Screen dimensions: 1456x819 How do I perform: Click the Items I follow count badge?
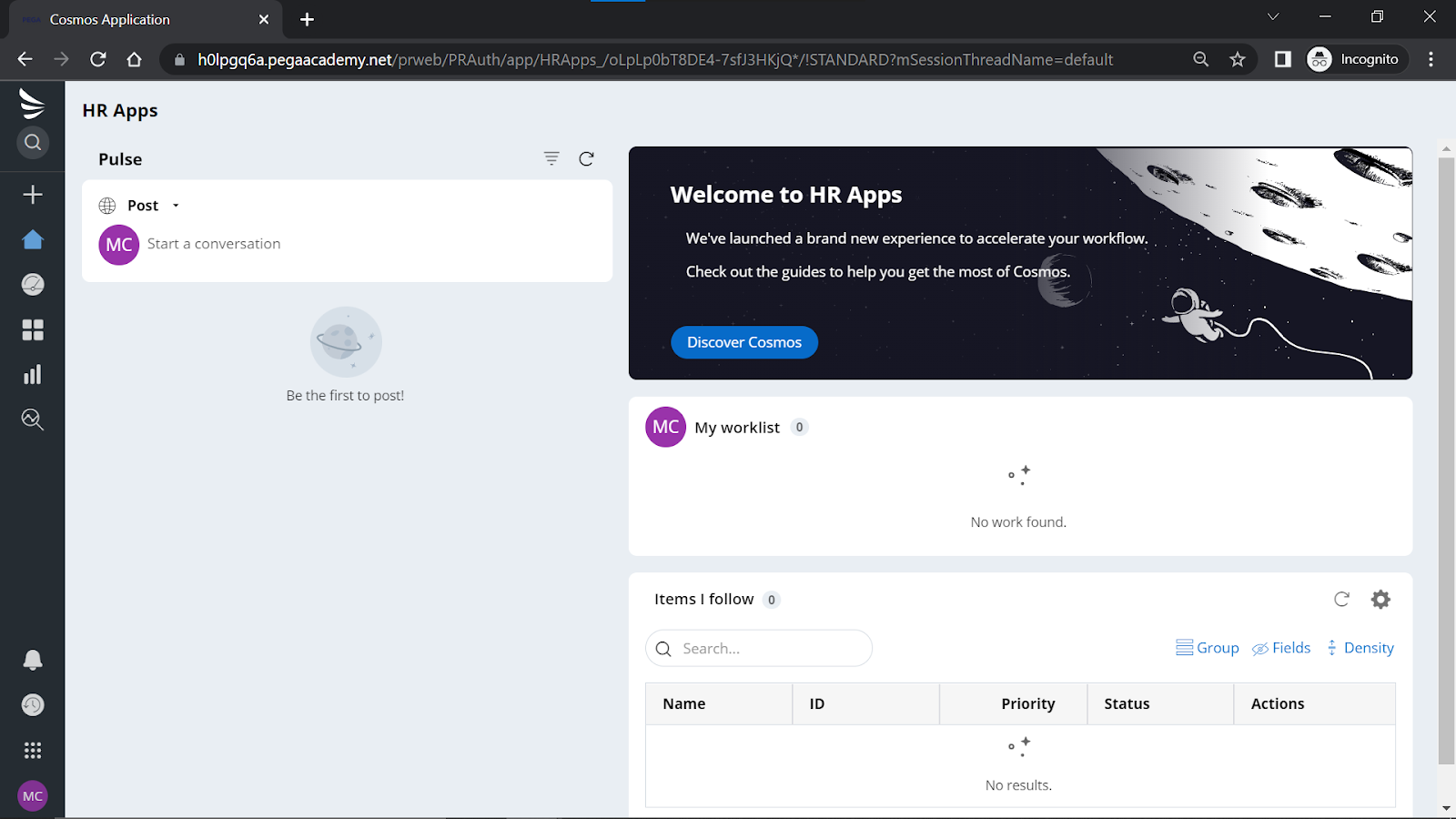pos(772,600)
